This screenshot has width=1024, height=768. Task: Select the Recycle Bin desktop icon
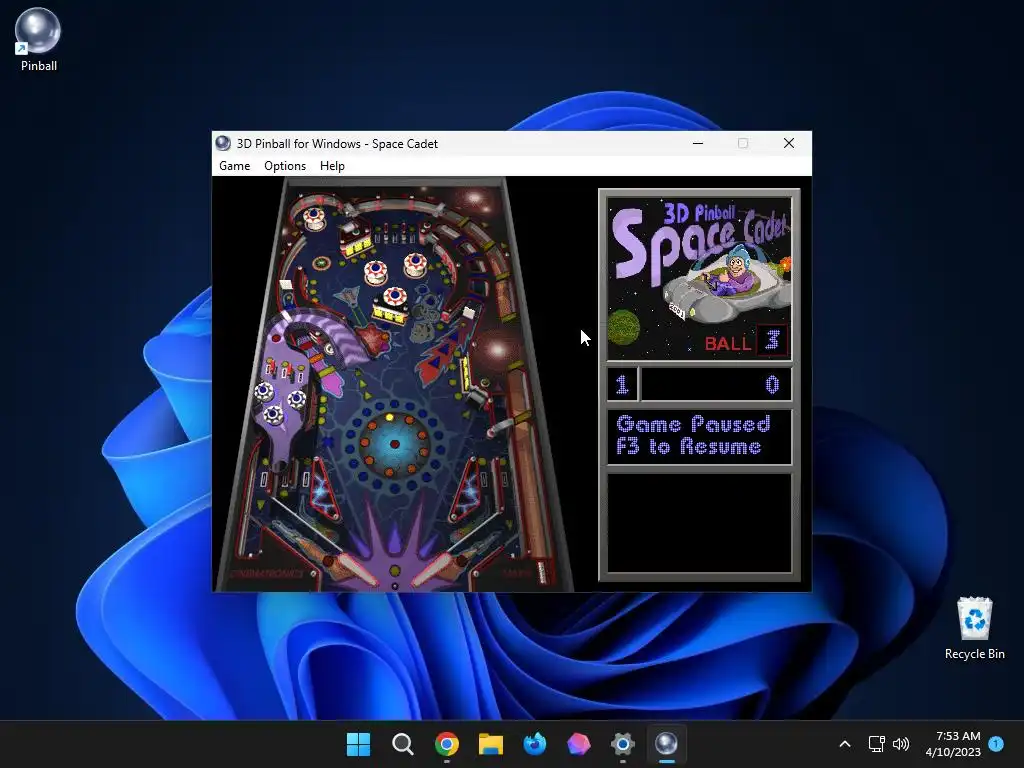pos(974,628)
